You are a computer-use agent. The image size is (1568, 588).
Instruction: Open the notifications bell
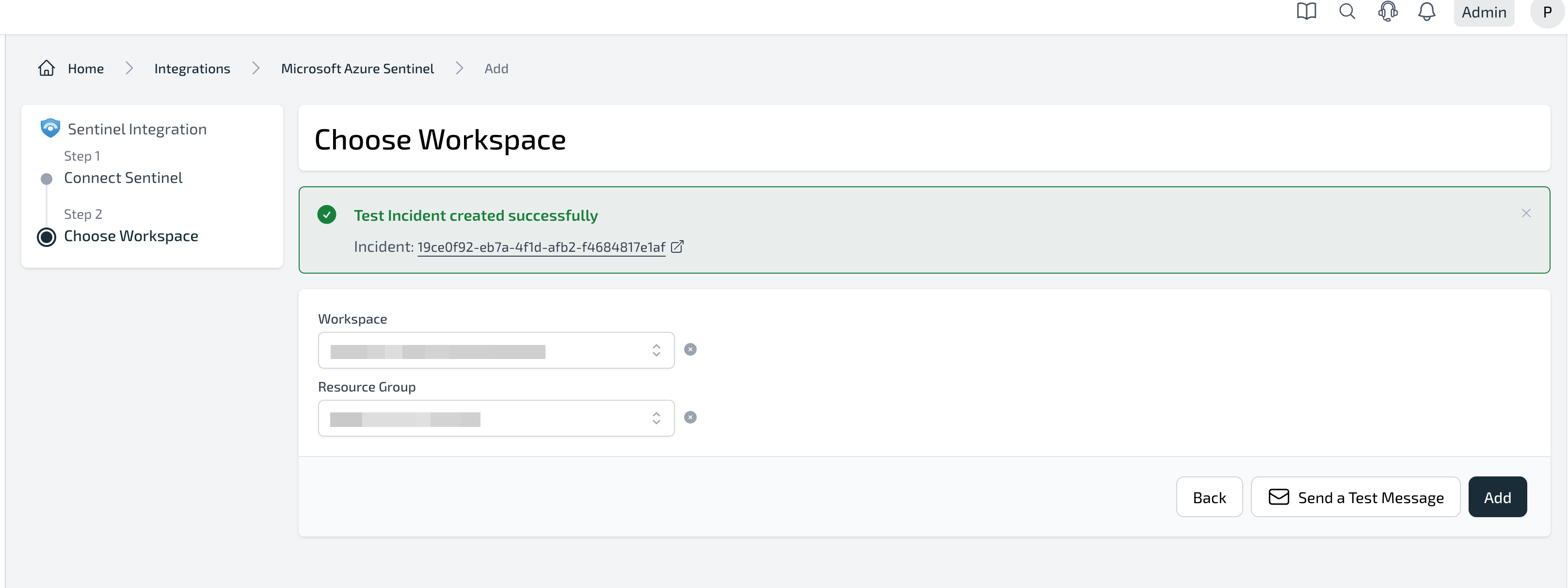coord(1426,12)
